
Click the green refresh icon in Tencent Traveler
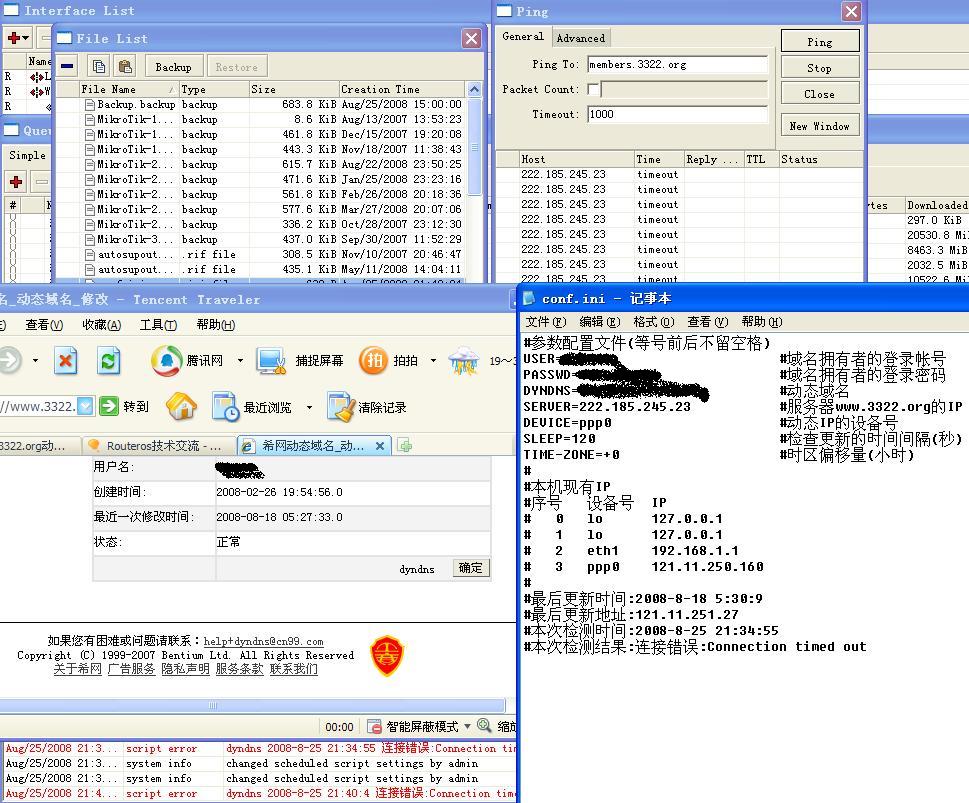(x=108, y=360)
